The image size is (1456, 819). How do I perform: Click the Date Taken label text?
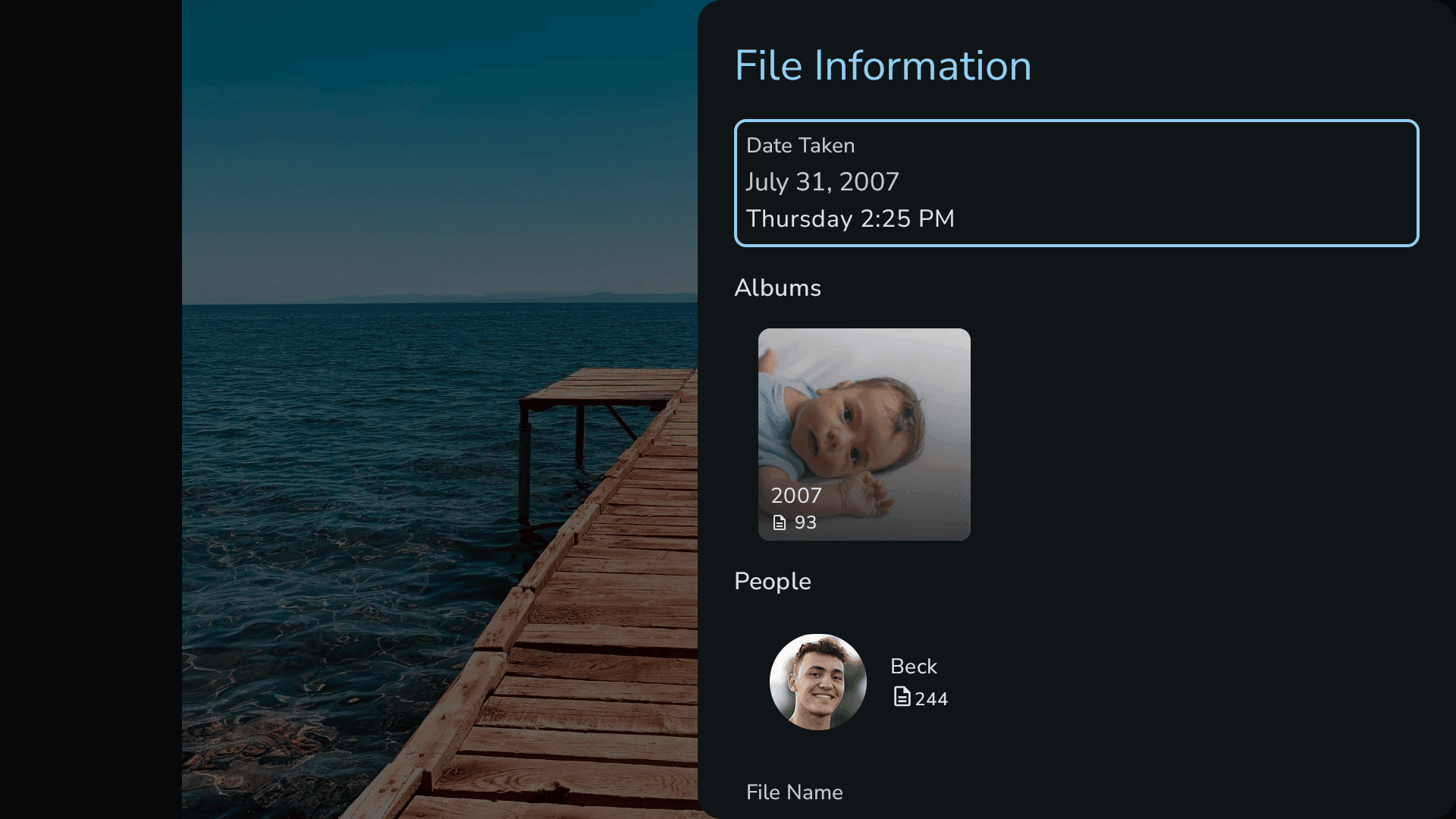800,146
